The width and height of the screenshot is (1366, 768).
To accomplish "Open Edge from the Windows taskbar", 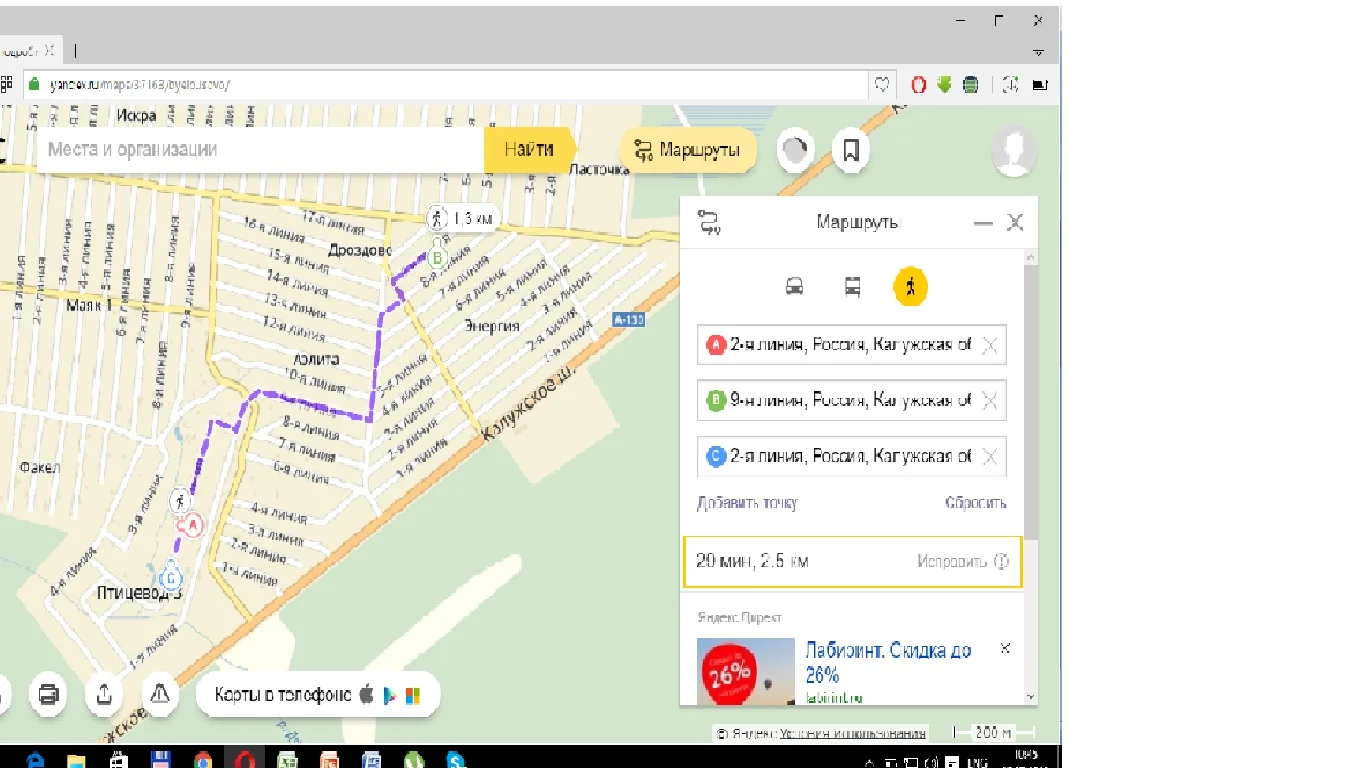I will coord(34,759).
